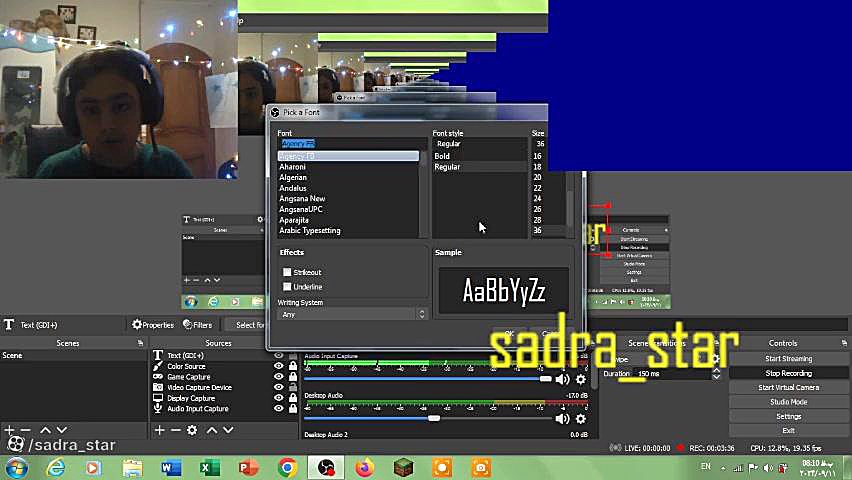Launch Internet Explorer from taskbar
852x480 pixels.
[x=56, y=468]
